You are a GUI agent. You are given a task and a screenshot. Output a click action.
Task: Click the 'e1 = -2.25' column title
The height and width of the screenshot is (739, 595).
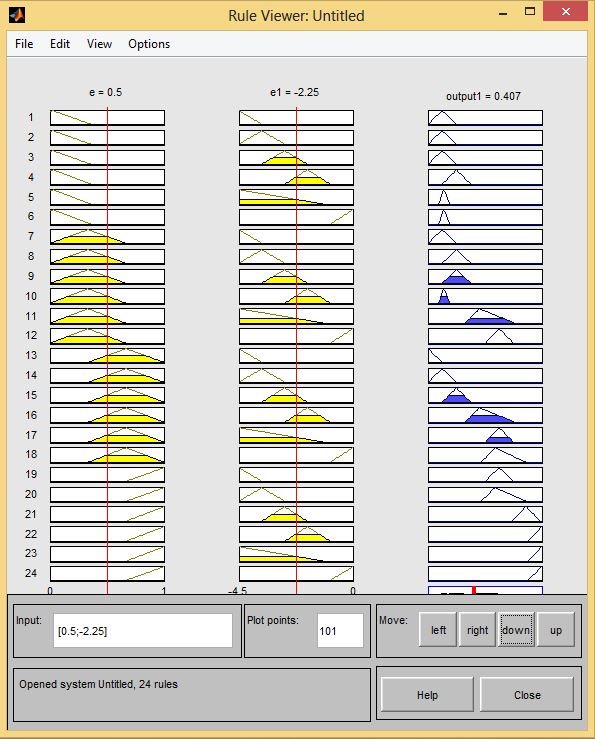(x=295, y=92)
